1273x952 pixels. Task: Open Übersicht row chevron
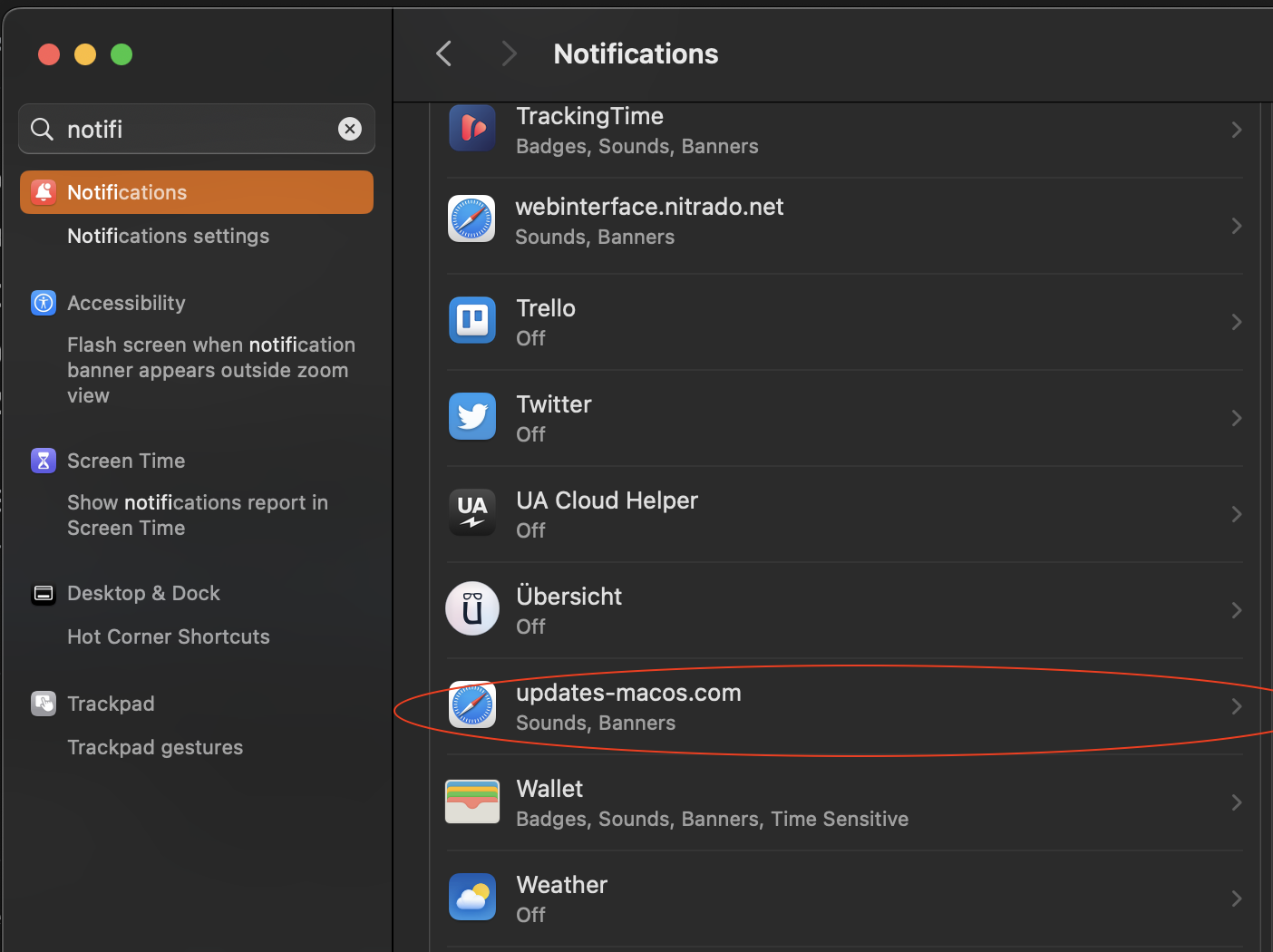(1237, 610)
